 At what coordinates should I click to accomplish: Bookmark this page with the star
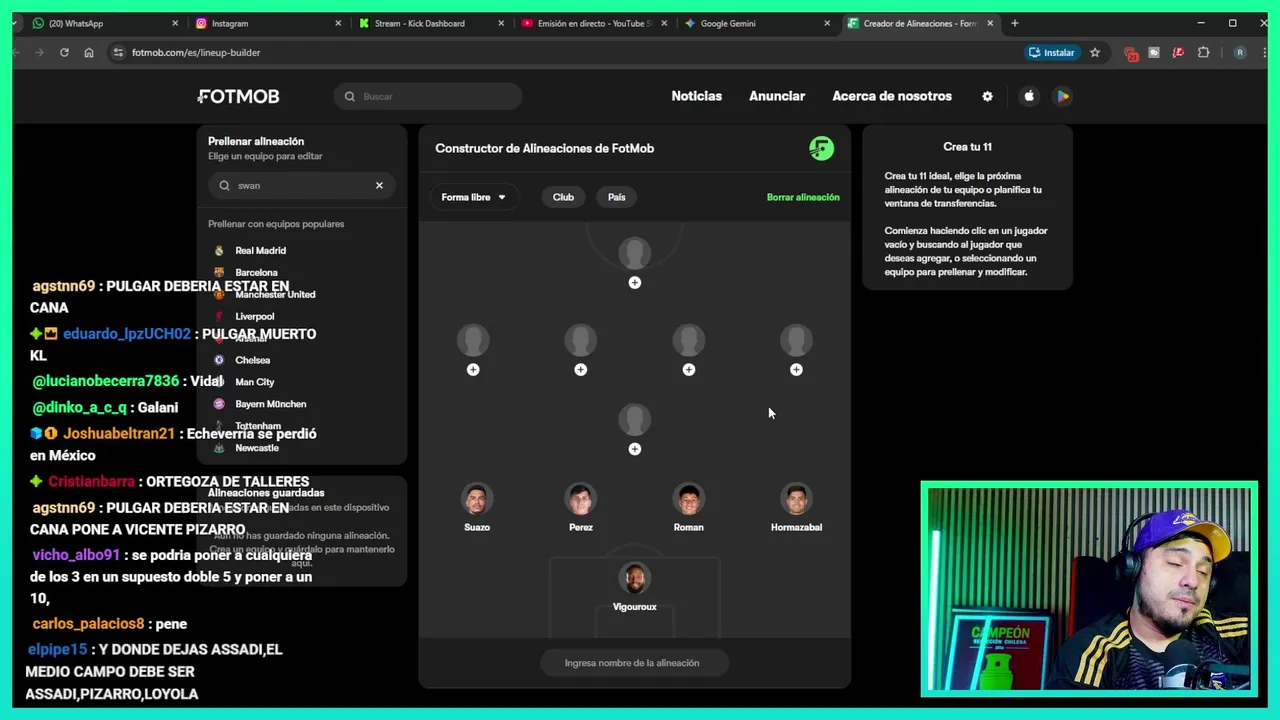1095,52
